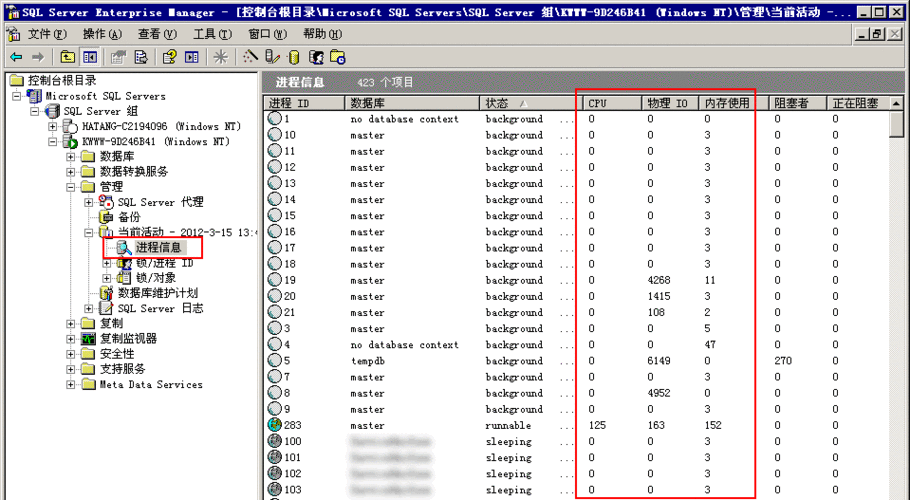The height and width of the screenshot is (500, 910).
Task: Collapse the Microsoft SQL Servers node
Action: [17, 96]
